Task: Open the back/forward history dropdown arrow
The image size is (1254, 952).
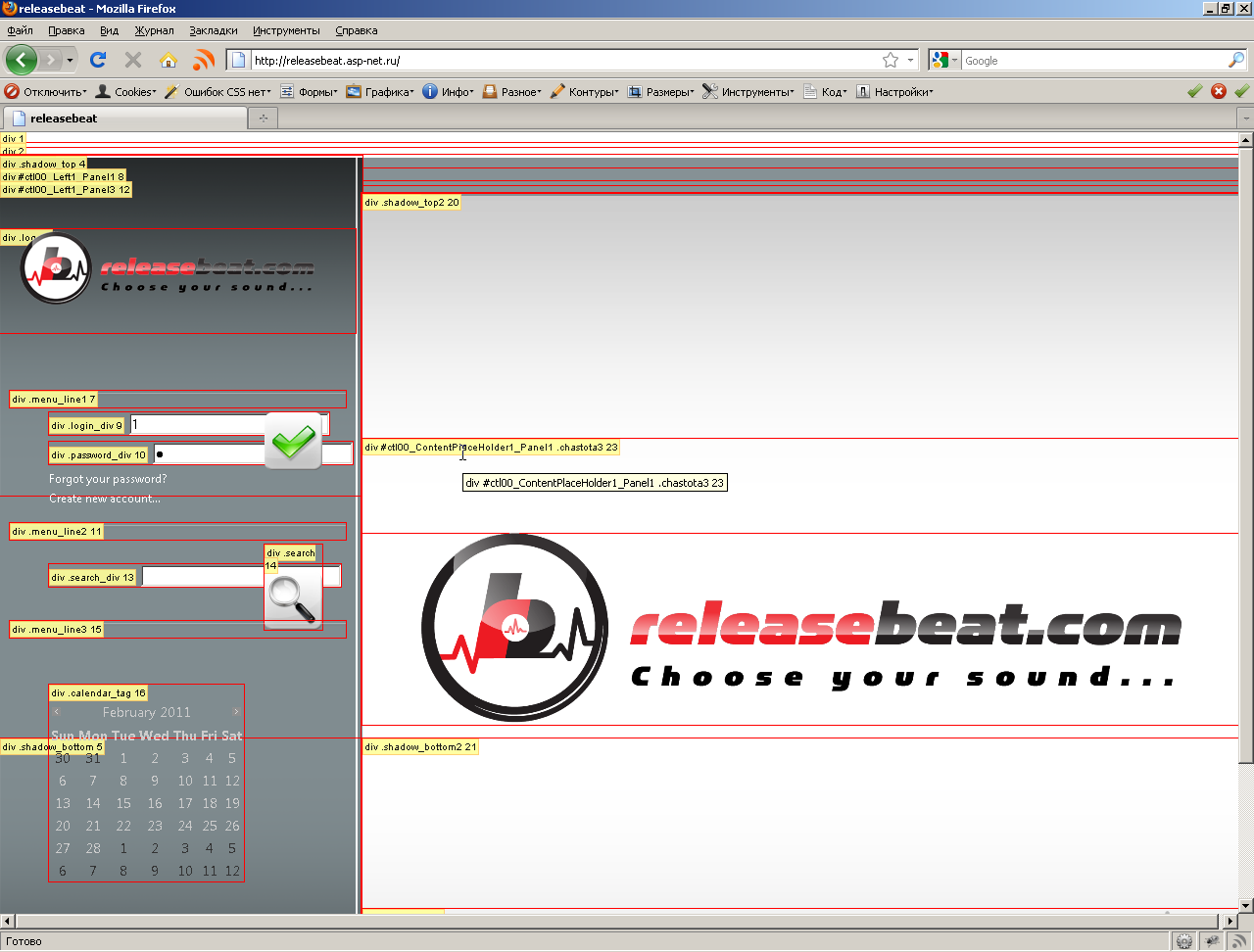Action: coord(70,61)
